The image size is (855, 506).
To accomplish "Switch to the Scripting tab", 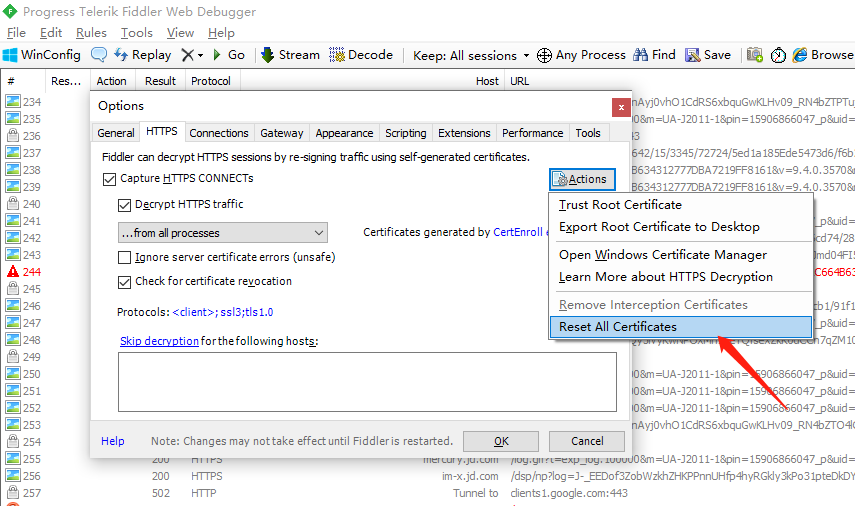I will [406, 133].
